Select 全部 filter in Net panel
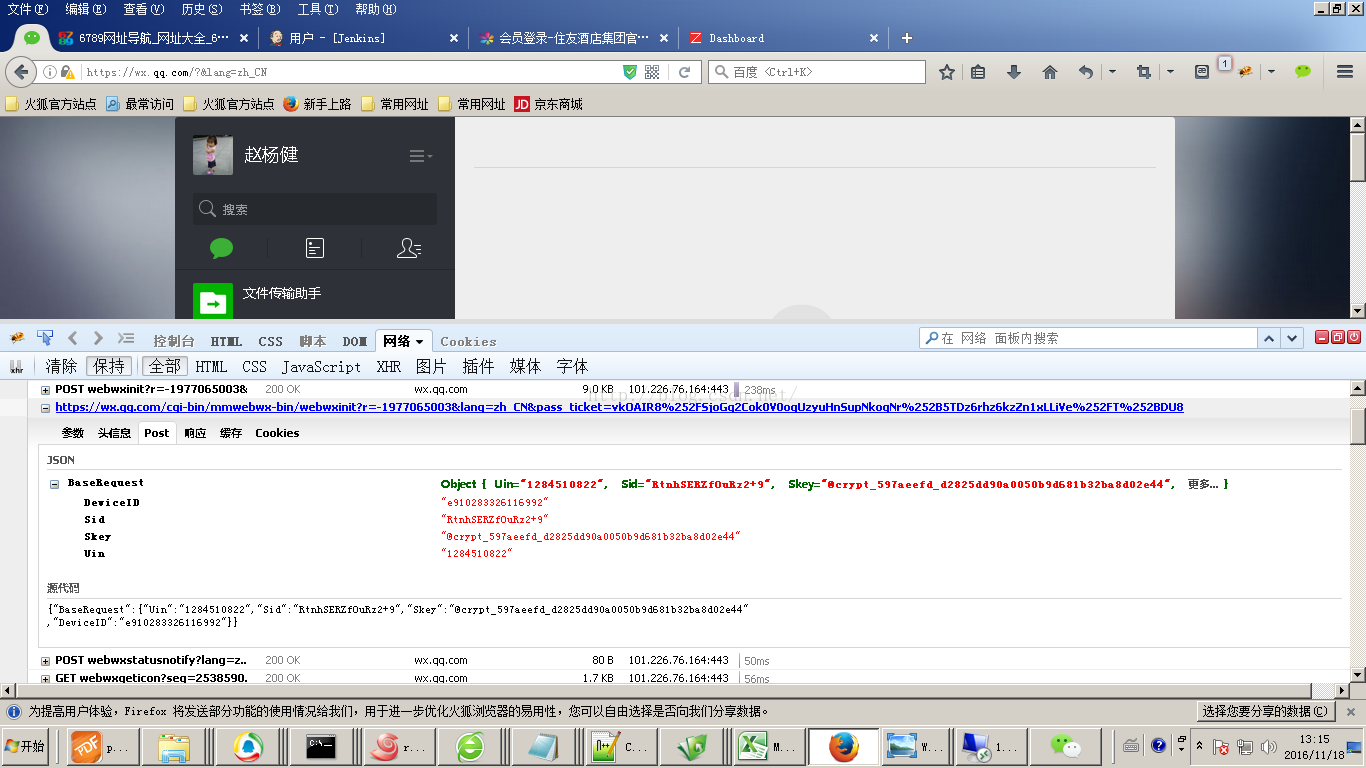 (164, 367)
